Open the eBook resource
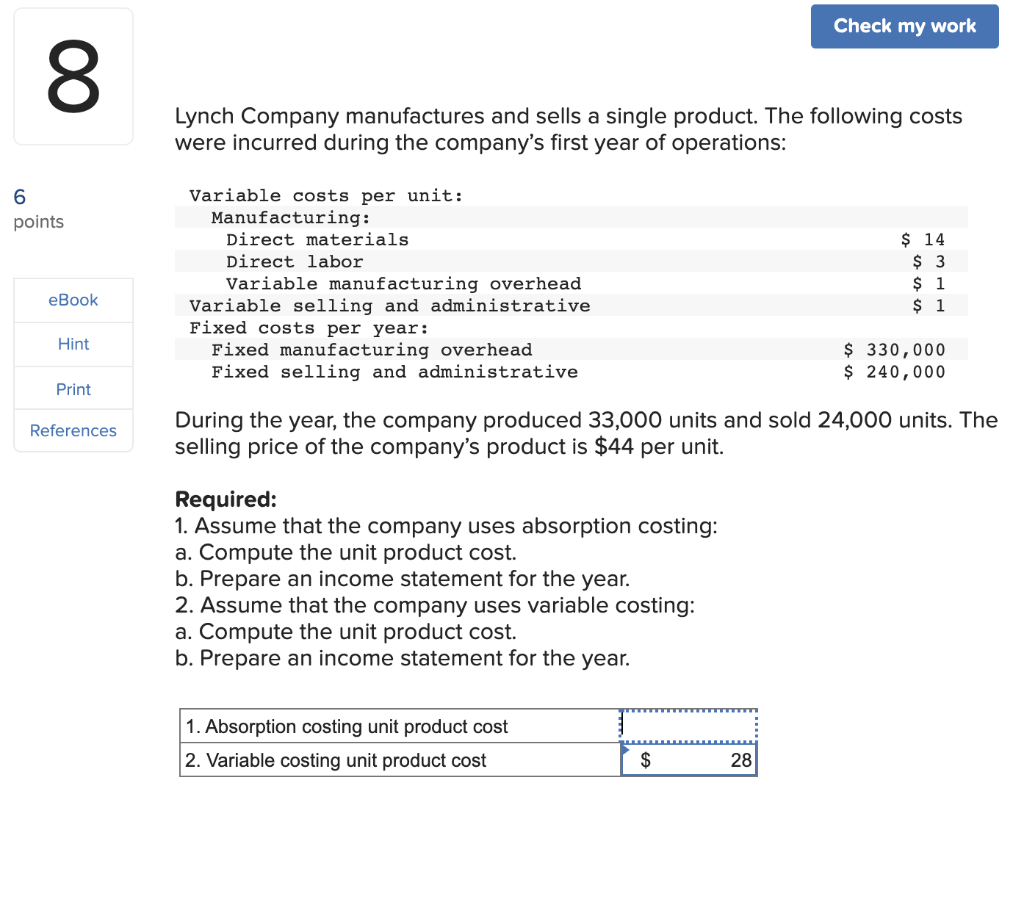The width and height of the screenshot is (1024, 924). click(73, 299)
